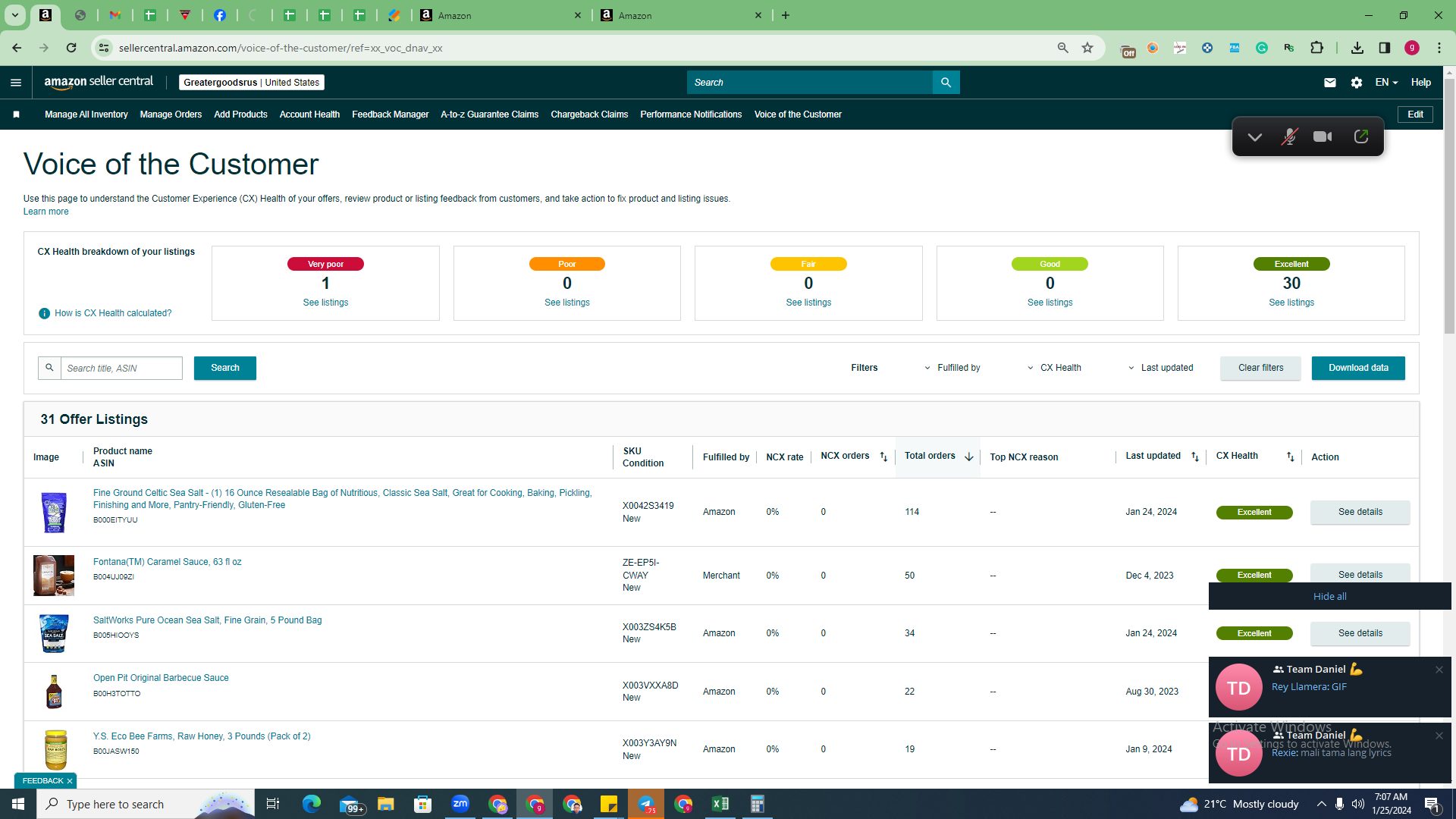Screen dimensions: 1456x819
Task: Open Chrome three-dot menu
Action: pyautogui.click(x=1439, y=48)
